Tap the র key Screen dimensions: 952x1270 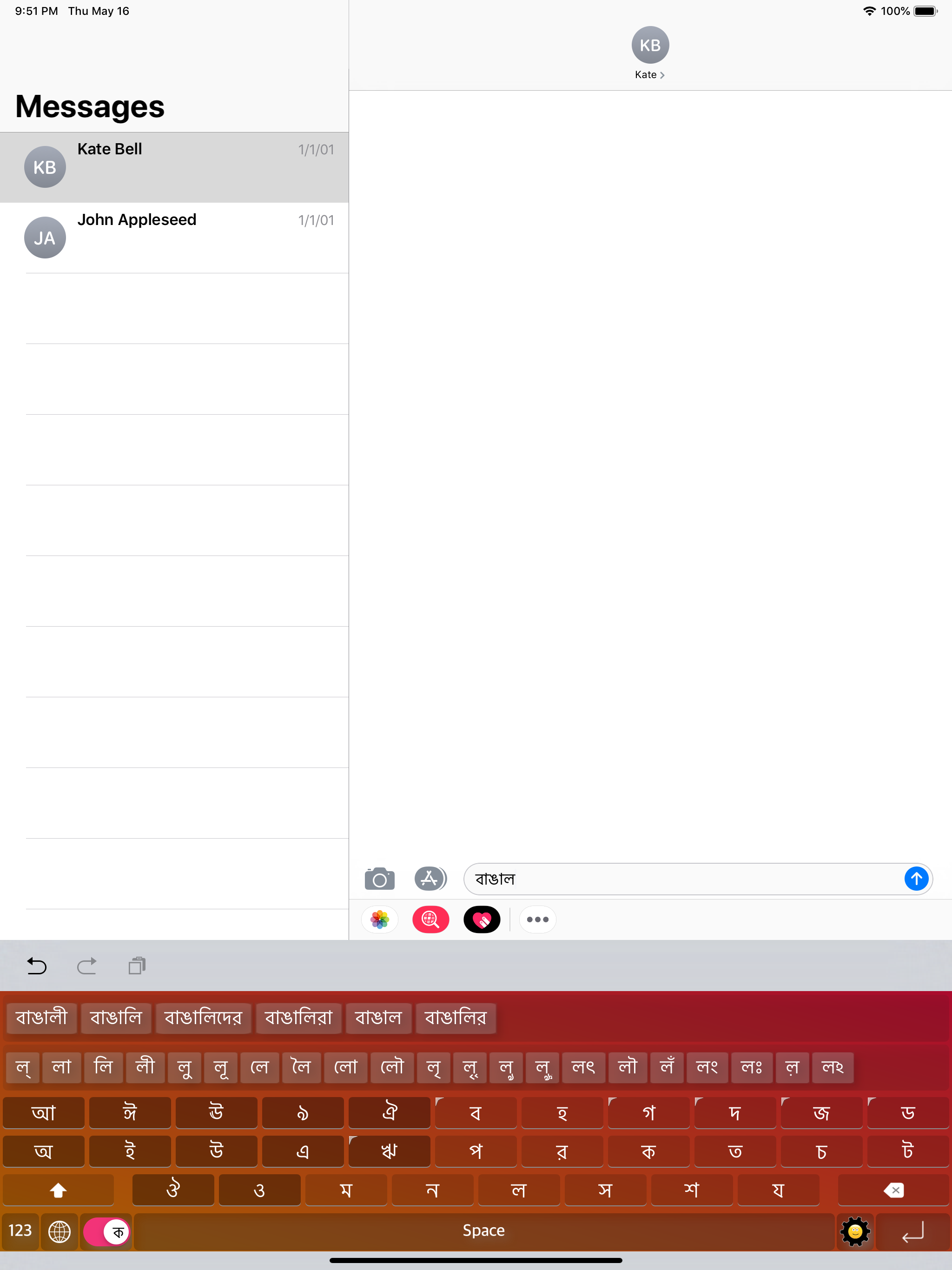click(x=562, y=1151)
